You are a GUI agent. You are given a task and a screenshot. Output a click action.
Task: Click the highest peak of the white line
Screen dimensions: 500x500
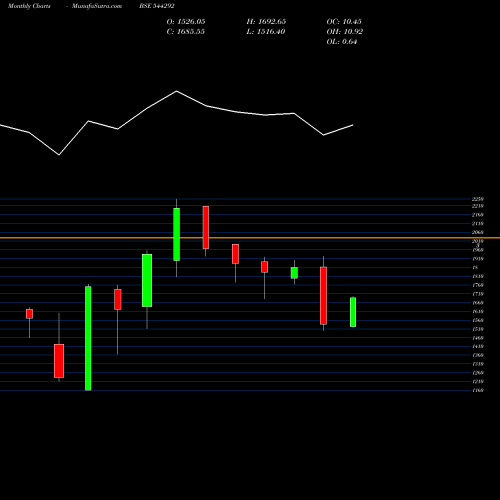[x=176, y=91]
